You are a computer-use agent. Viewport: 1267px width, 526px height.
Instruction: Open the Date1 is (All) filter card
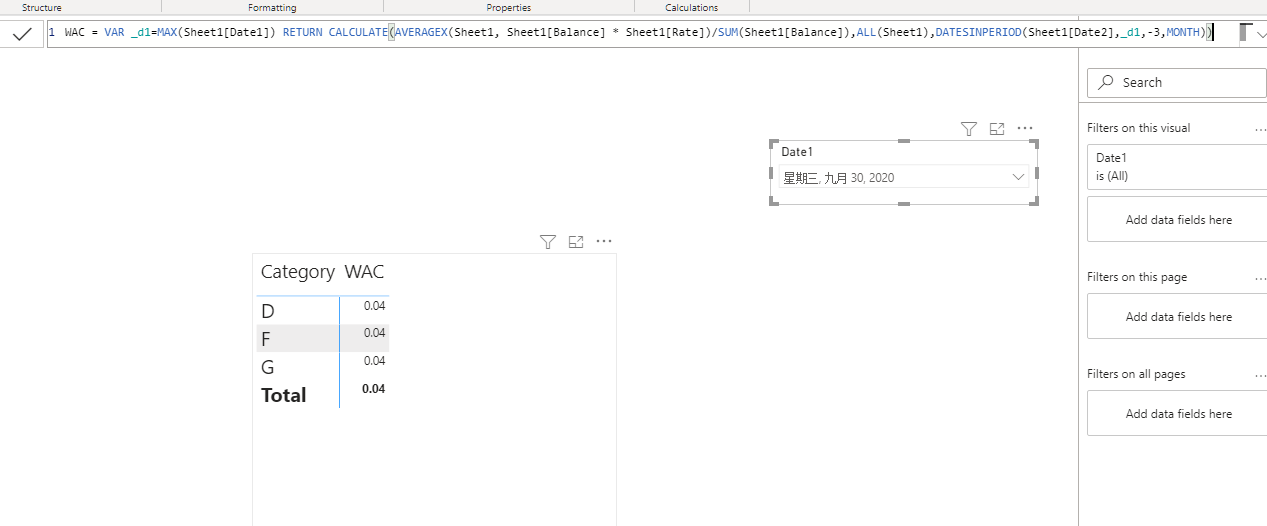tap(1177, 166)
